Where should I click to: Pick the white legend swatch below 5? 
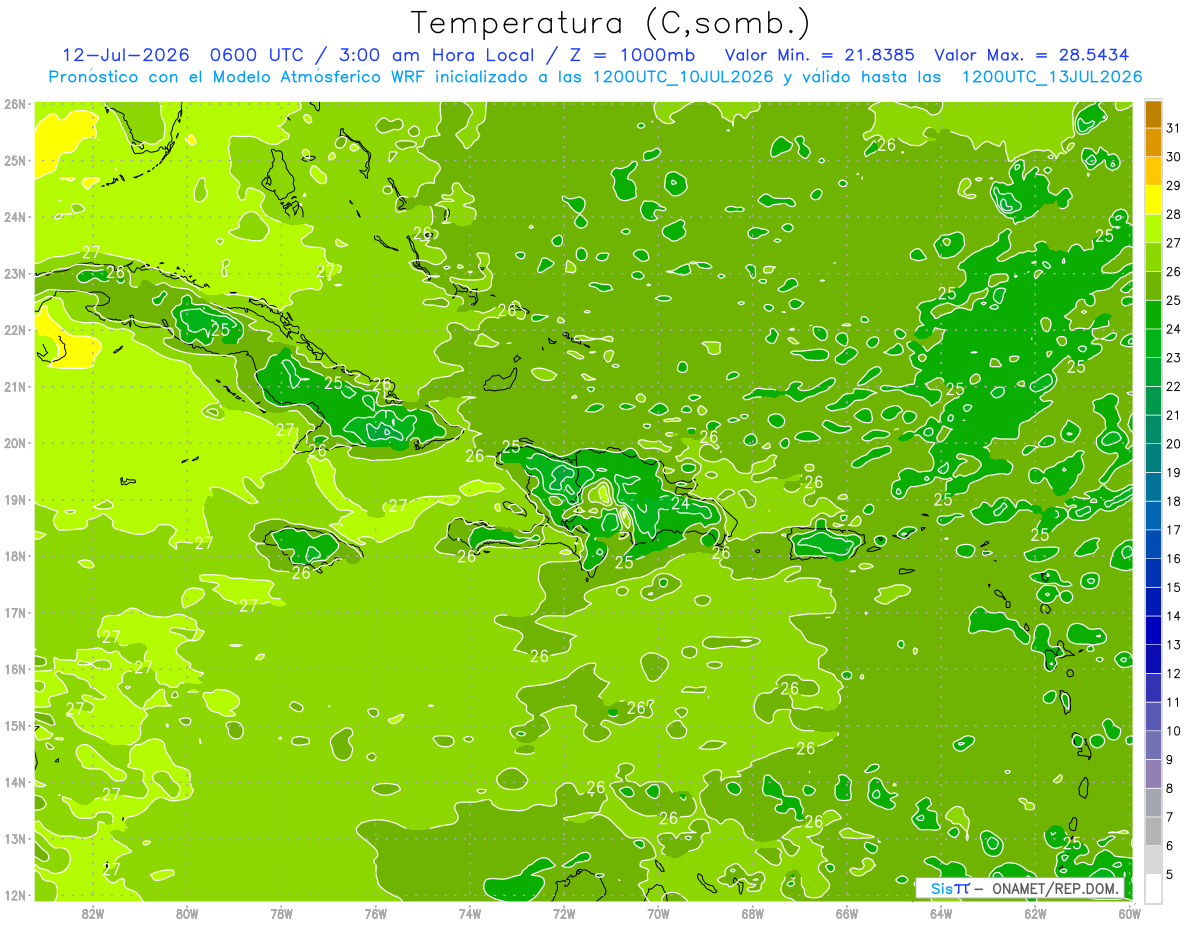click(1153, 888)
